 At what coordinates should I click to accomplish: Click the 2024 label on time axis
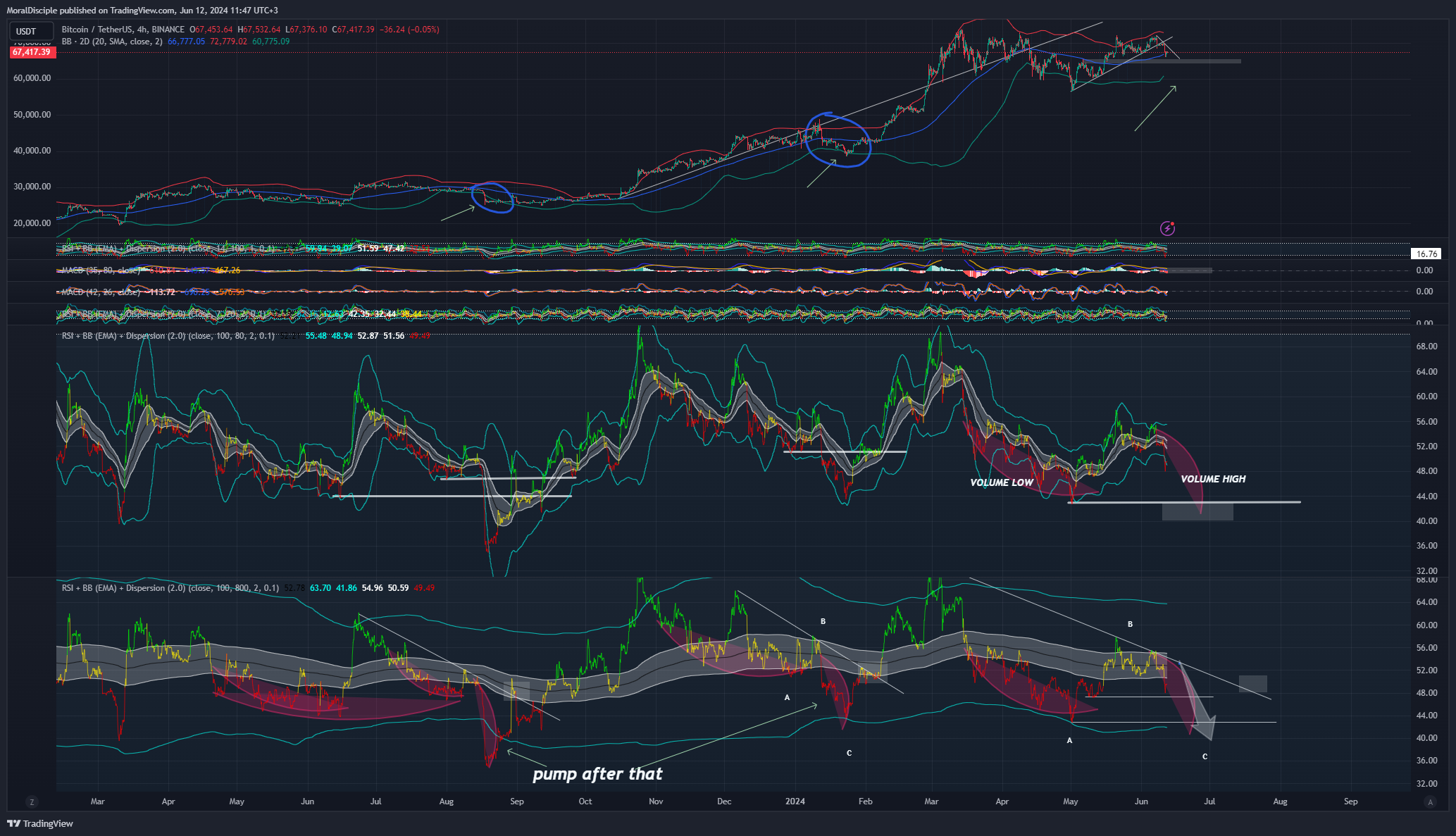tap(795, 801)
